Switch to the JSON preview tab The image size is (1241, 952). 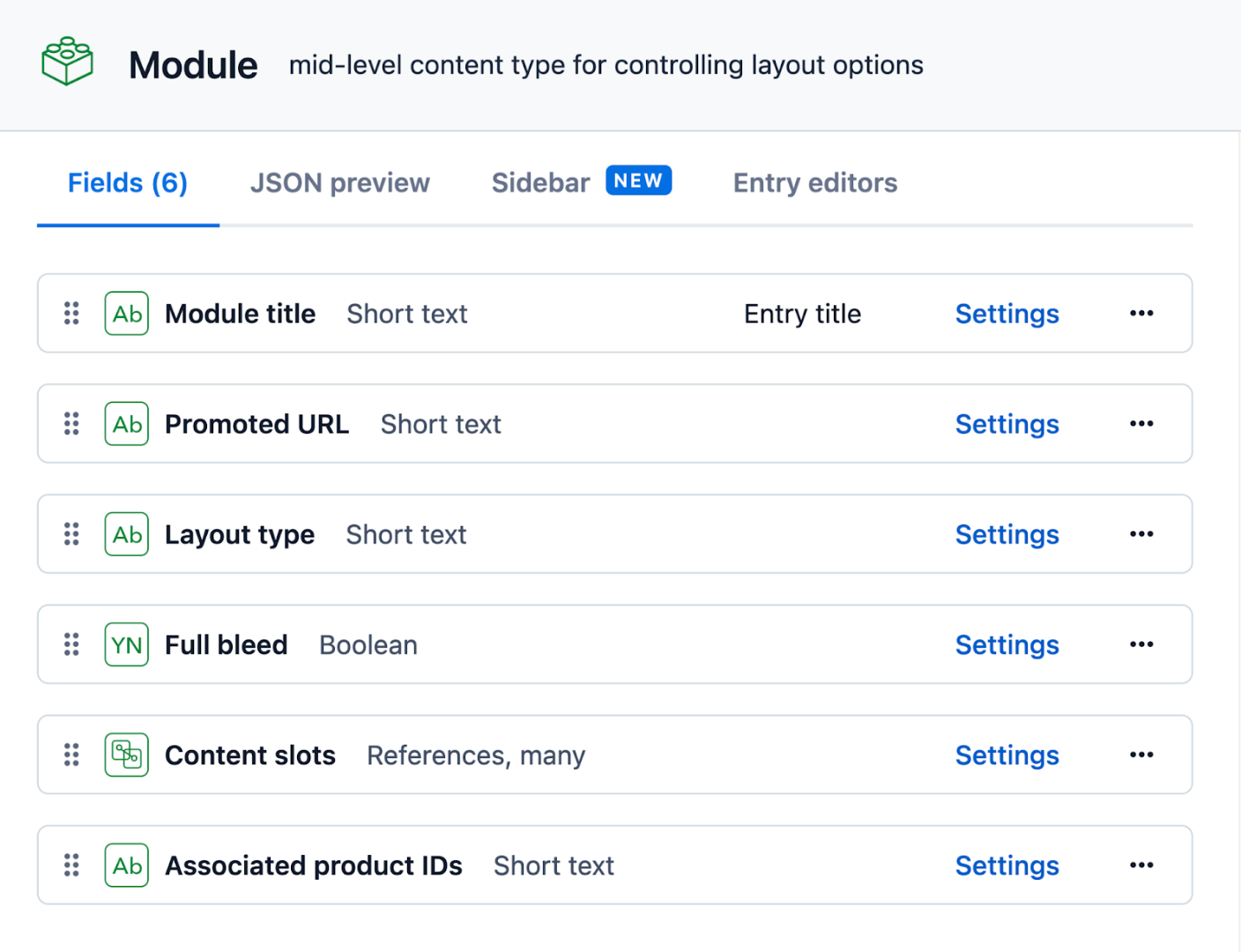click(x=339, y=182)
